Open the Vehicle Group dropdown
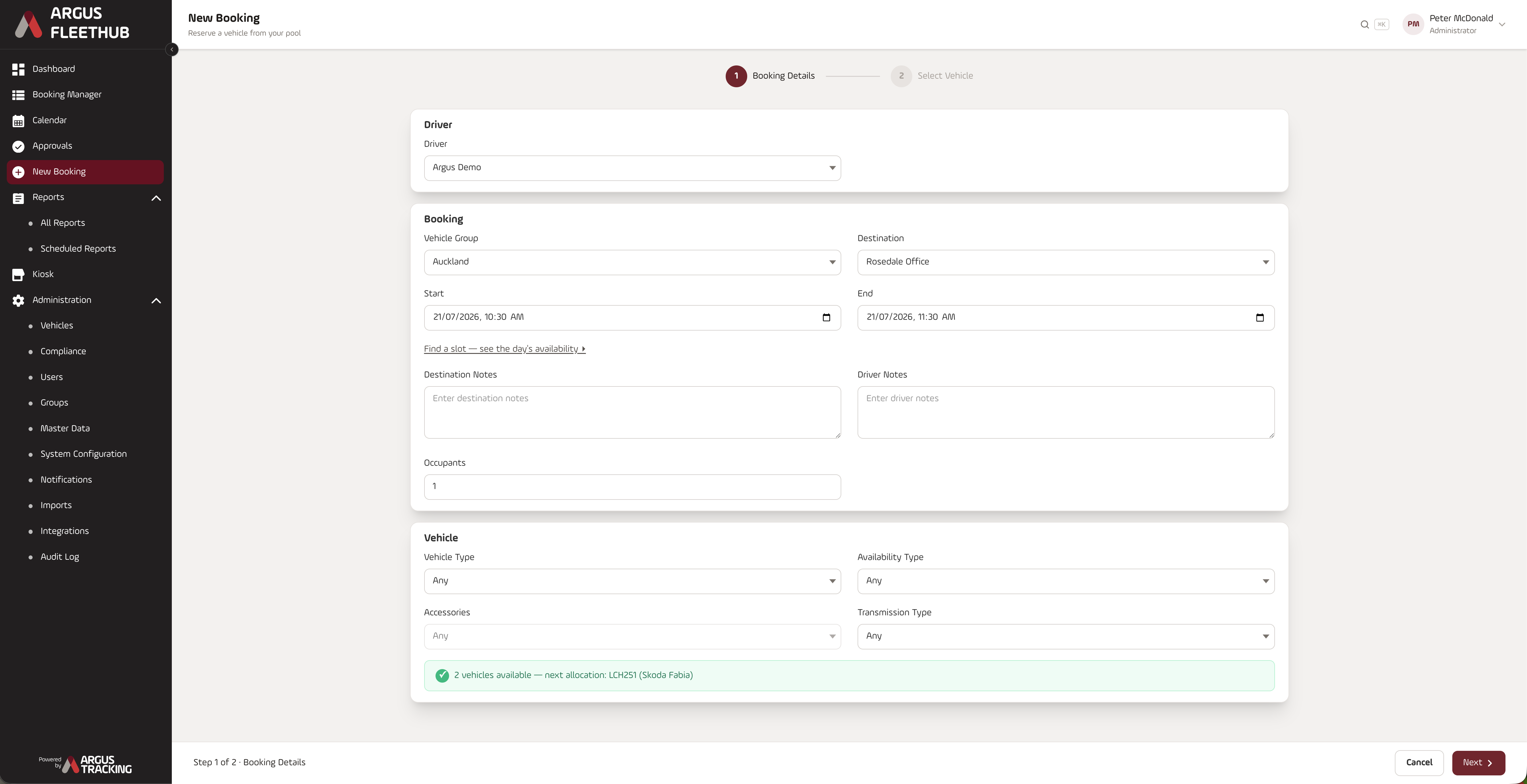The image size is (1527, 784). 633,262
